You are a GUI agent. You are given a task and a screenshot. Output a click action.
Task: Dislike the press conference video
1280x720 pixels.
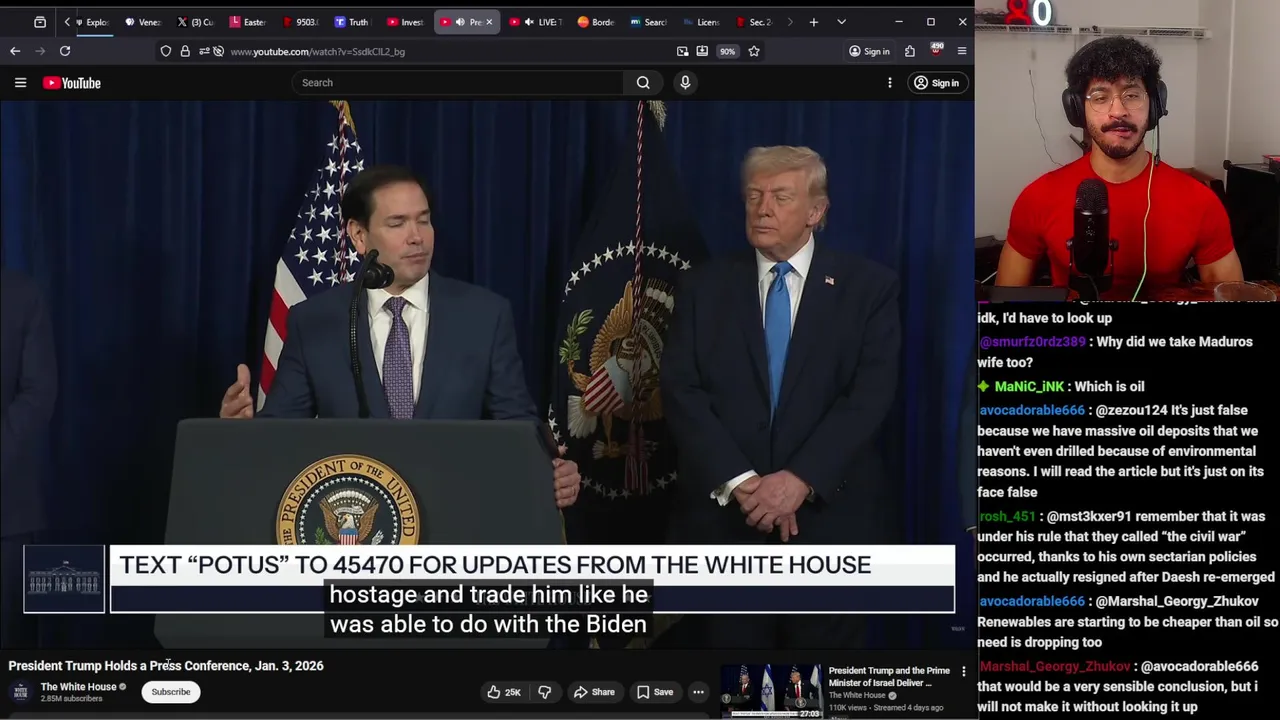tap(545, 692)
